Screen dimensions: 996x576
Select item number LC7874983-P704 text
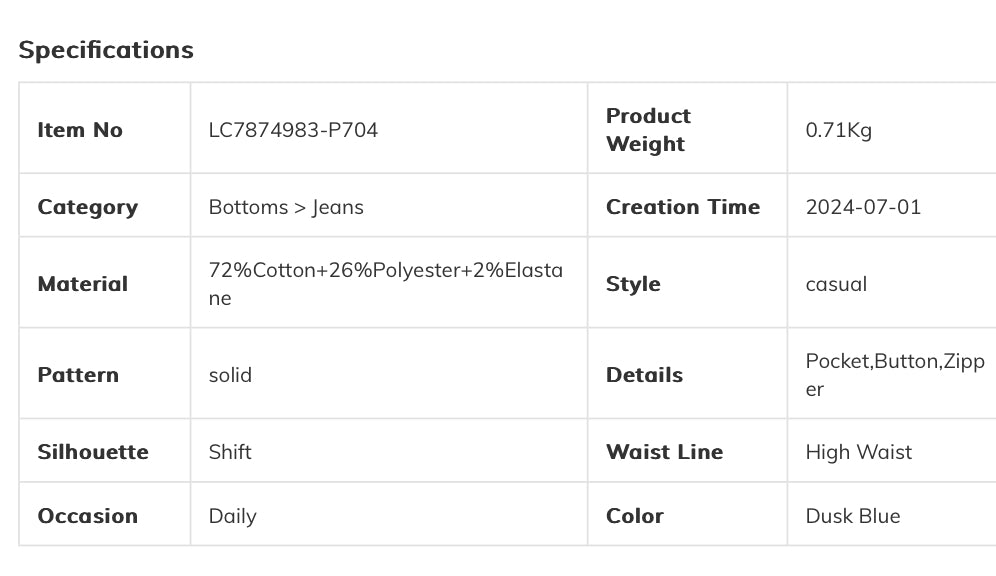(293, 130)
